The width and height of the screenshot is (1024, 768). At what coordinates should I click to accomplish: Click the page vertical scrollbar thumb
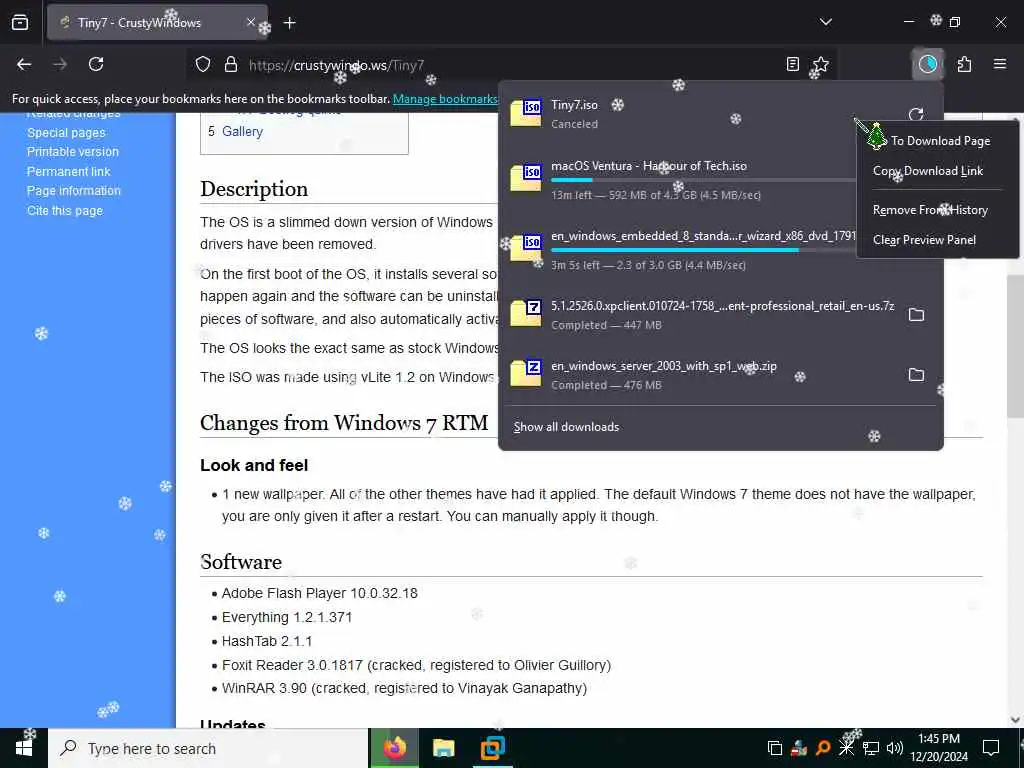coord(1015,346)
